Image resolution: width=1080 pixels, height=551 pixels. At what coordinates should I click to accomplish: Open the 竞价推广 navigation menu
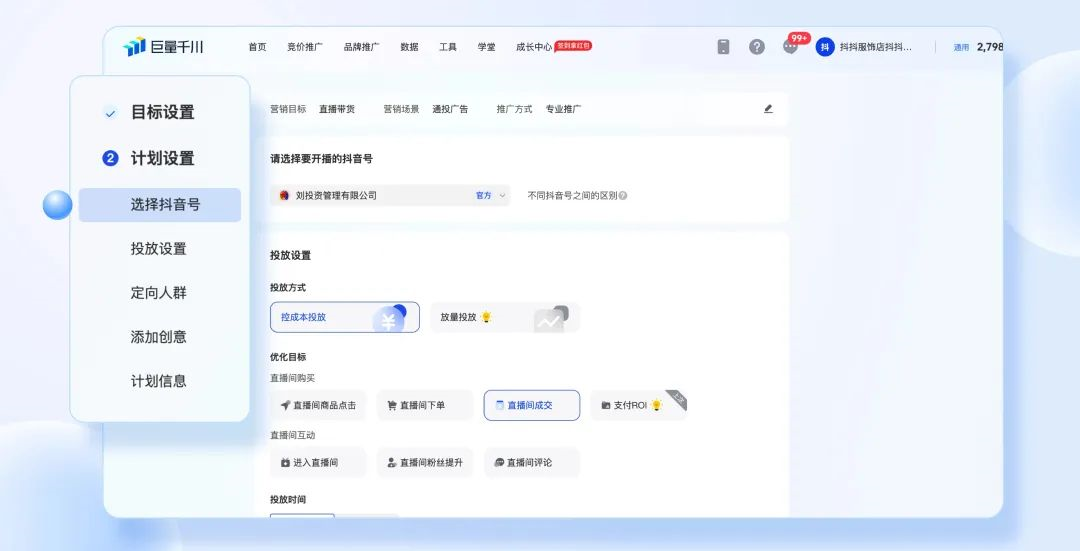tap(304, 47)
